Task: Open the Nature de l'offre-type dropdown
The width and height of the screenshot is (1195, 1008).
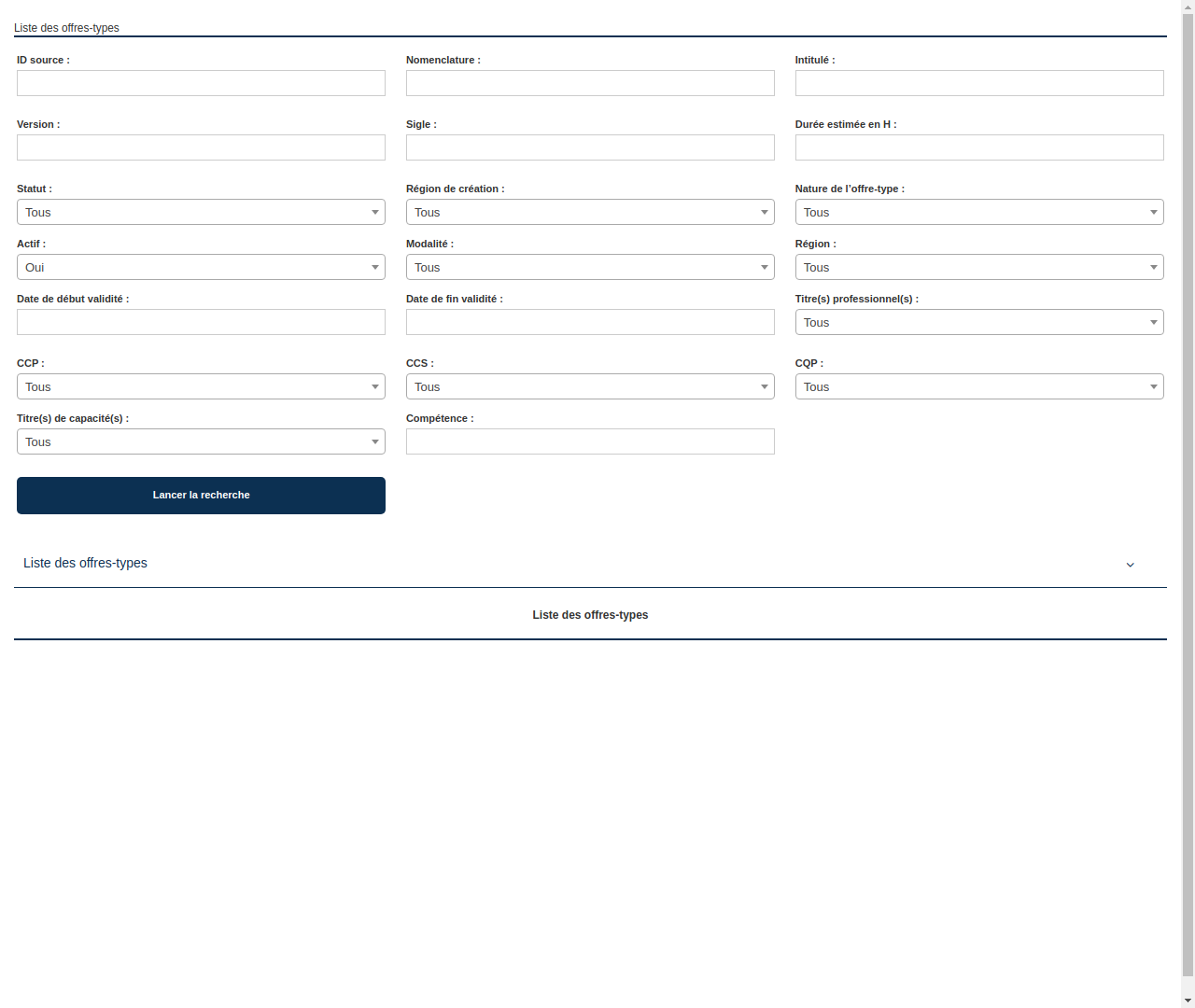Action: coord(978,212)
